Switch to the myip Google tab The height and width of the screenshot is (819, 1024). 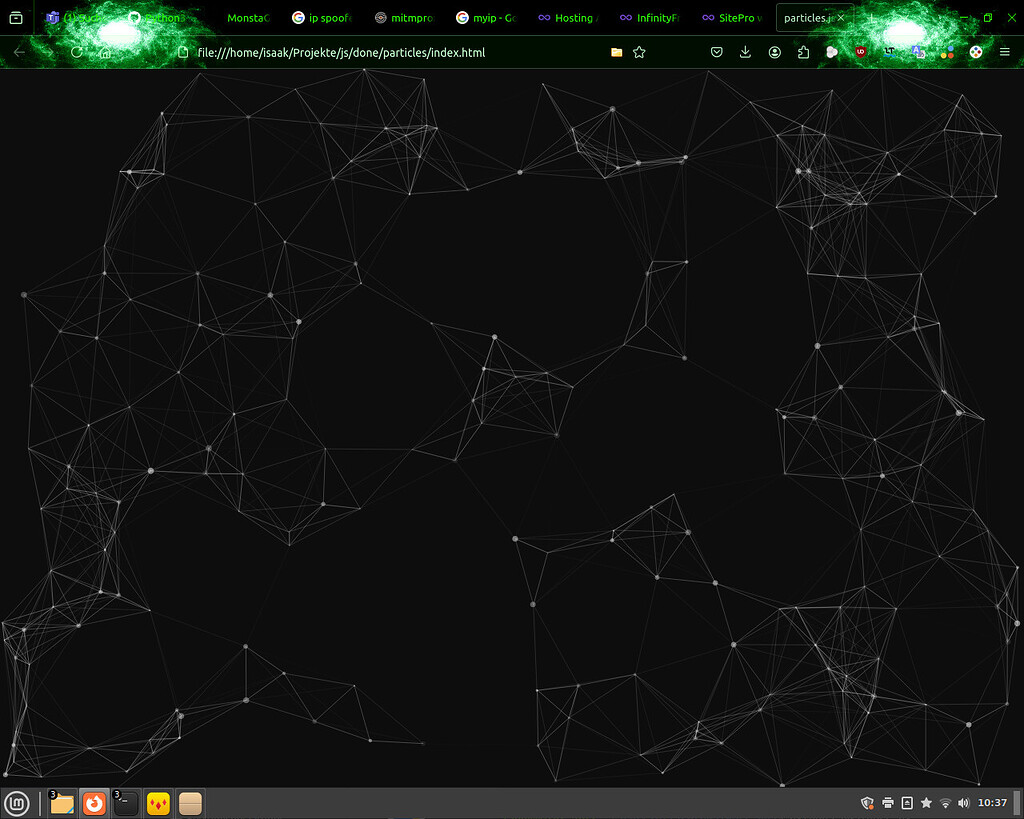tap(486, 18)
